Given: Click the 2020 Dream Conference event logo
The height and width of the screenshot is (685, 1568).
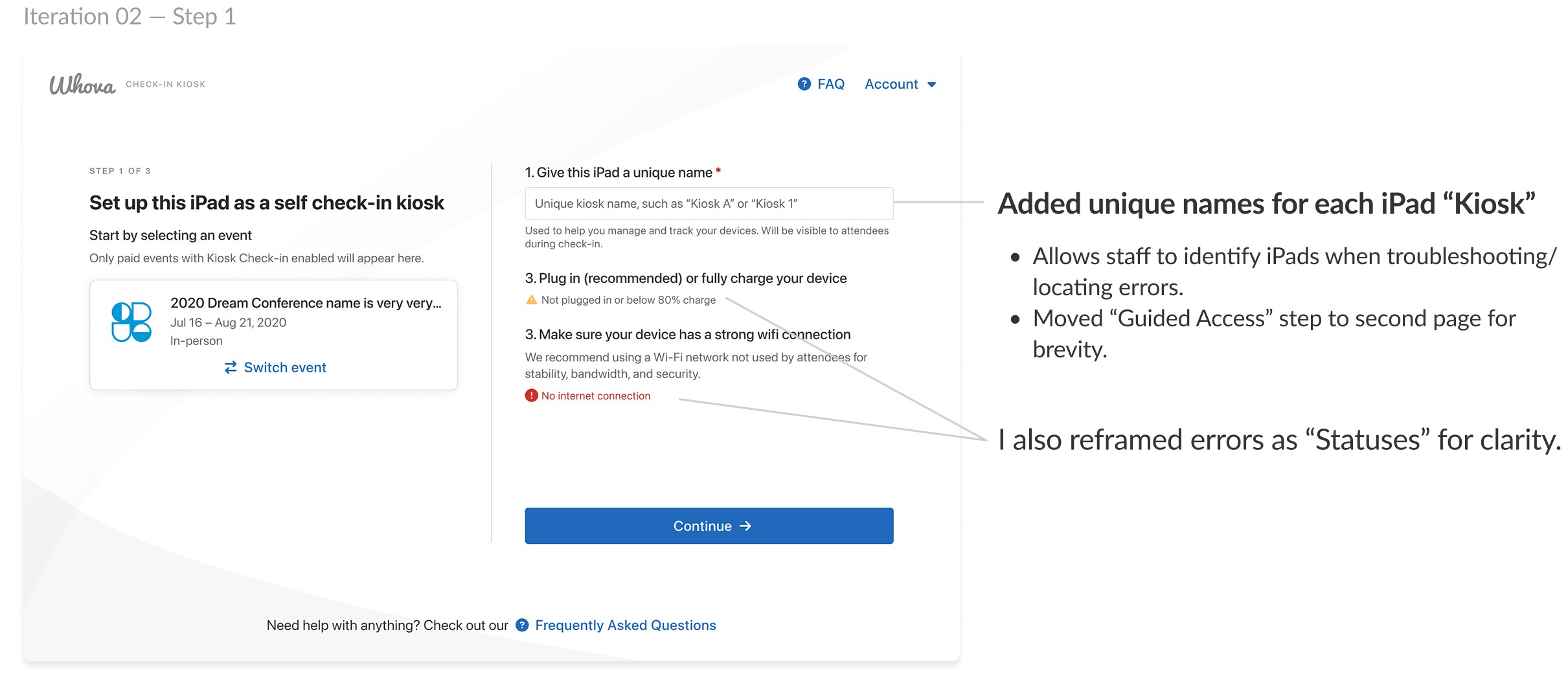Looking at the screenshot, I should tap(131, 322).
